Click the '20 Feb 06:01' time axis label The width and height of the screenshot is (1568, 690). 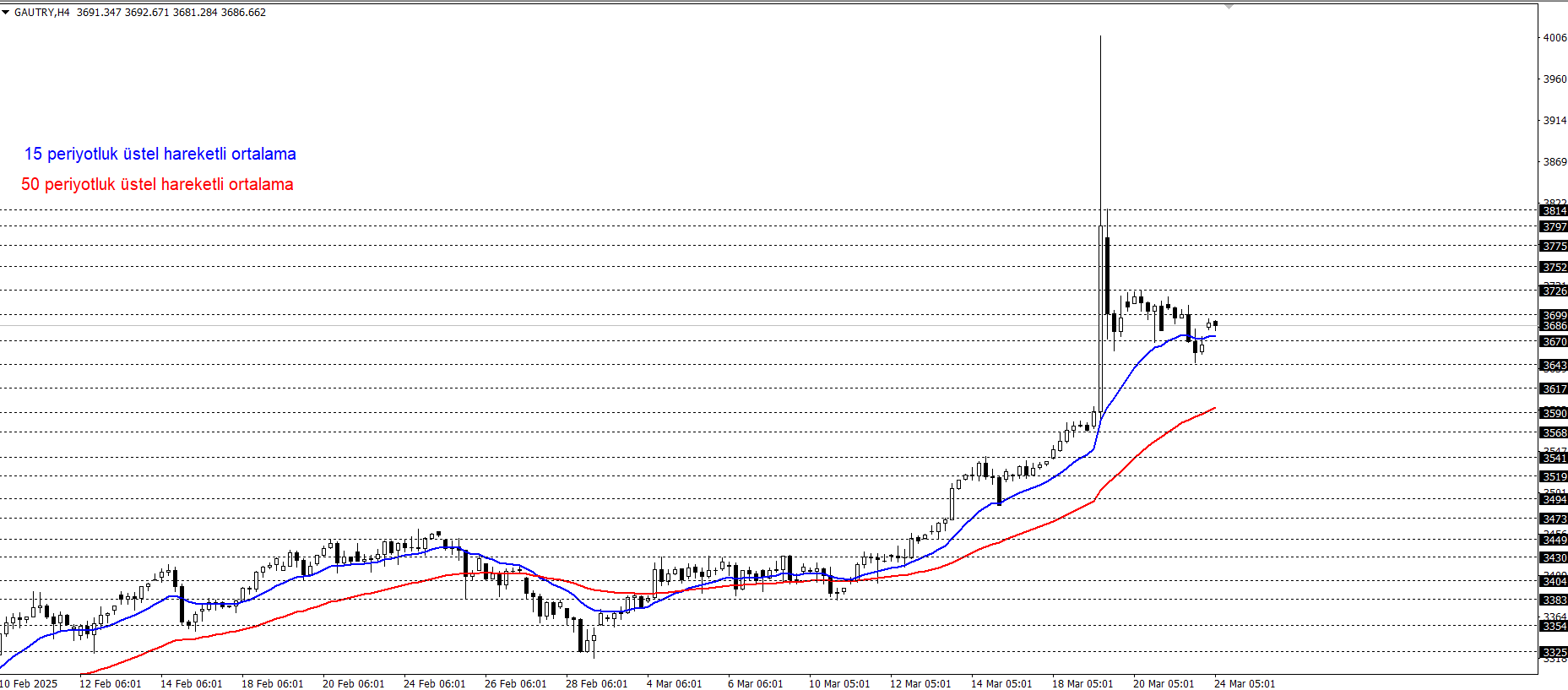click(354, 683)
